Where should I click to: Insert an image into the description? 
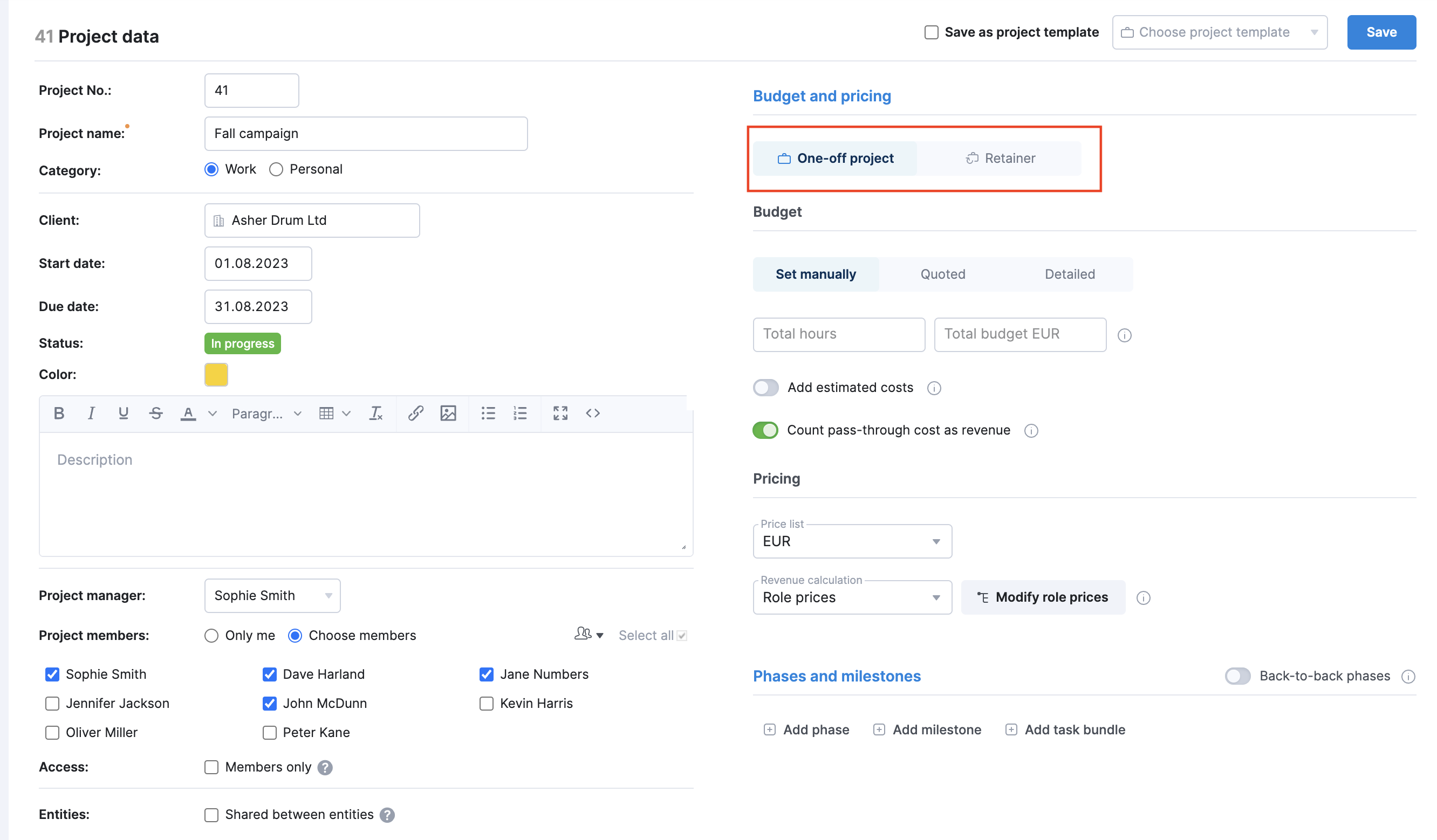[448, 413]
